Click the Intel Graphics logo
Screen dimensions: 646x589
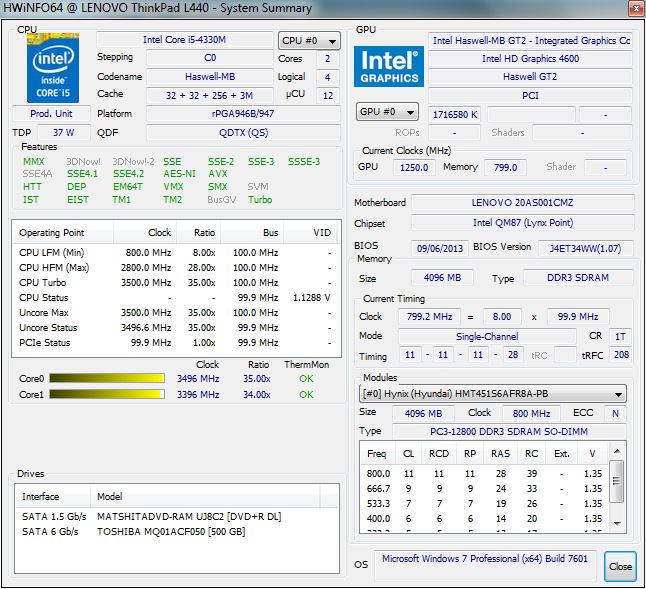tap(389, 66)
